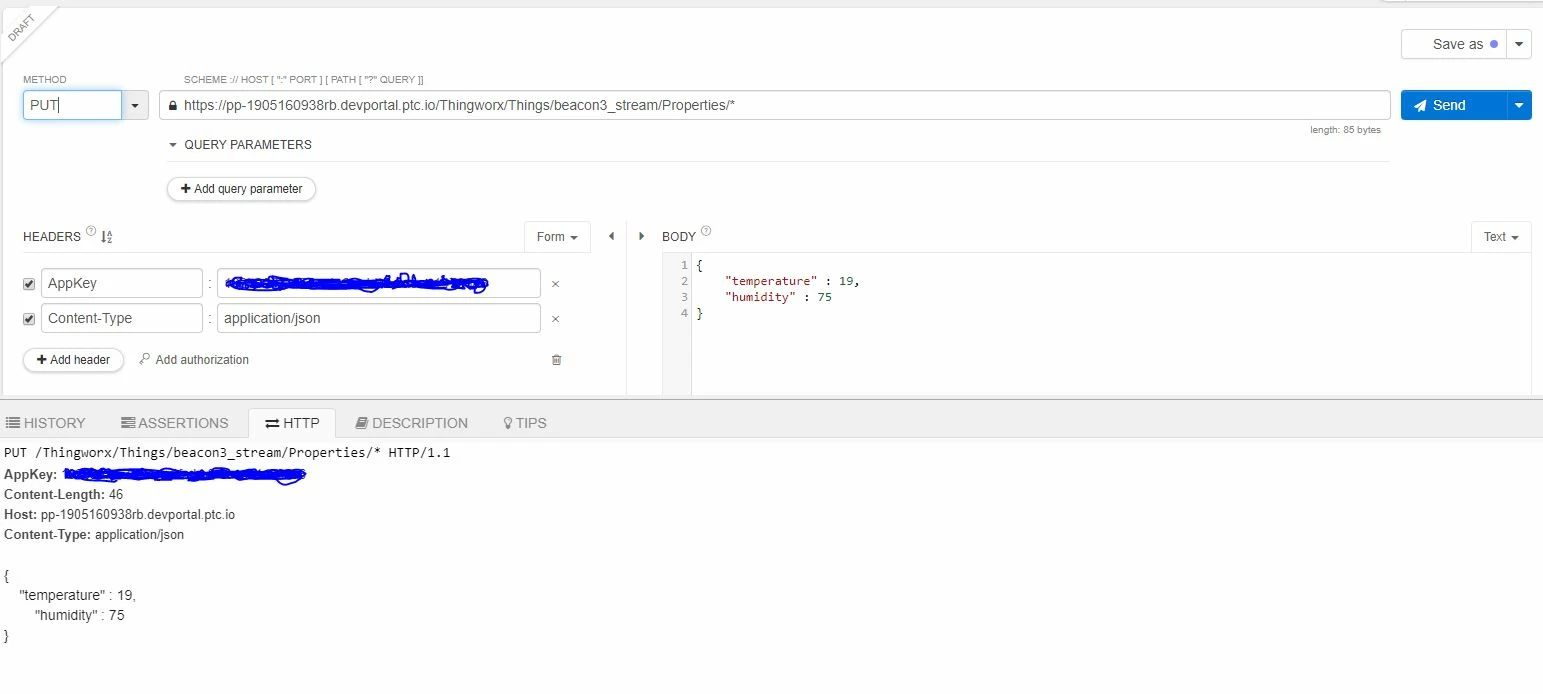Switch to the ASSERTIONS tab
1543x694 pixels.
click(x=175, y=423)
